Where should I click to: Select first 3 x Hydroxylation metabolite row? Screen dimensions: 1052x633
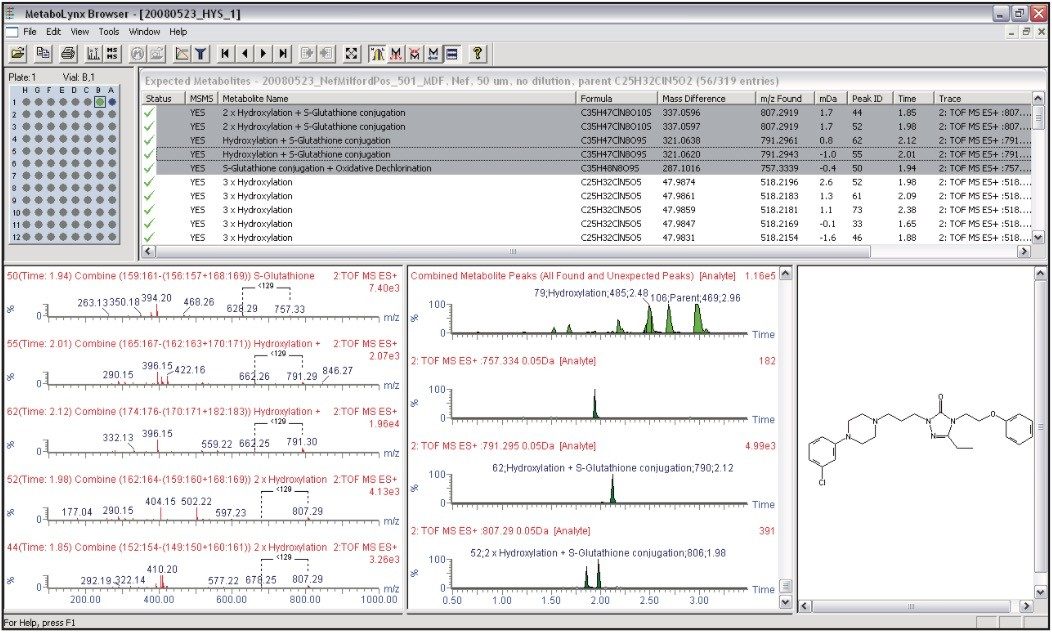[258, 183]
